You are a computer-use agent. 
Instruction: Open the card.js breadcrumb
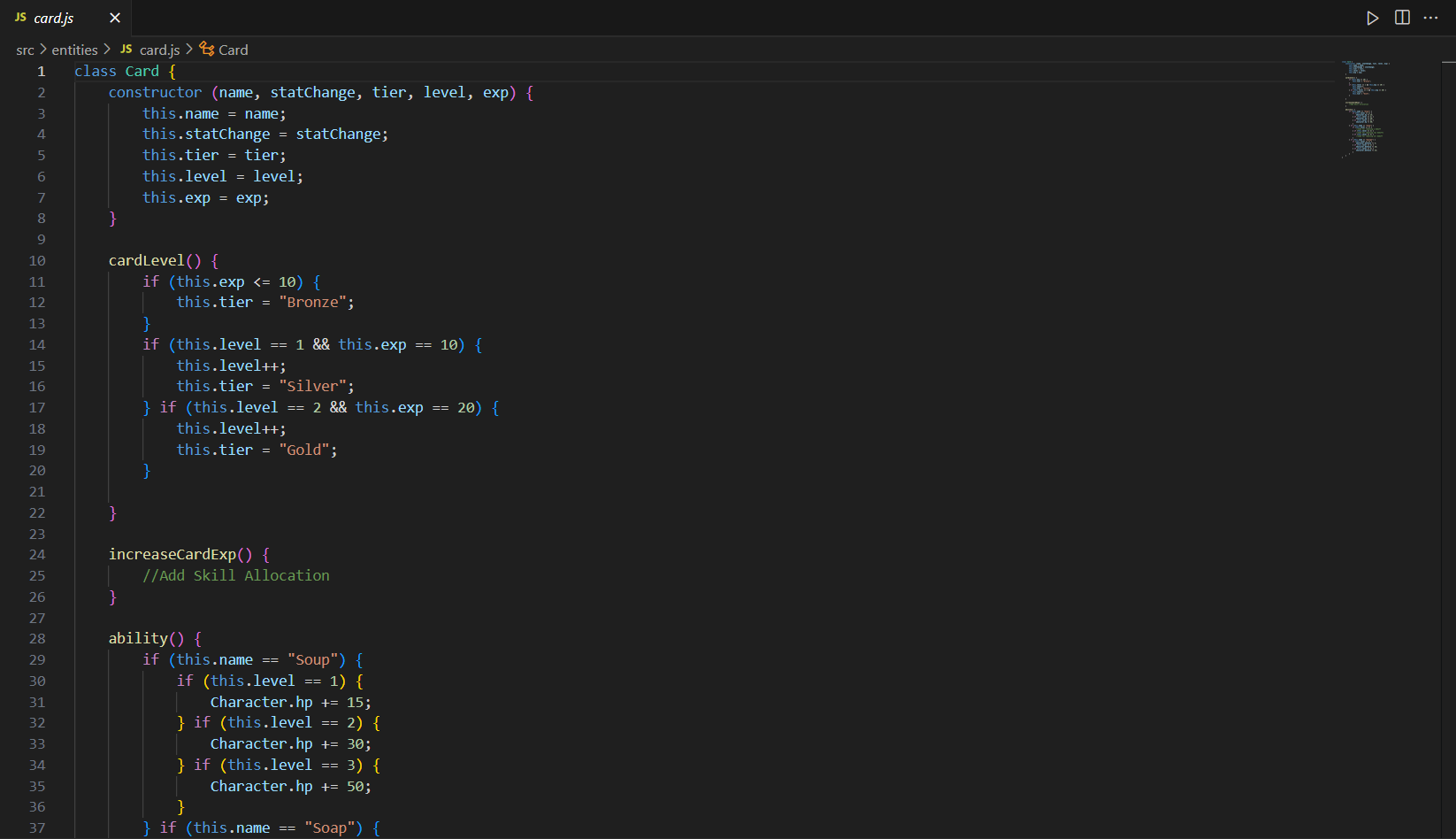coord(159,50)
